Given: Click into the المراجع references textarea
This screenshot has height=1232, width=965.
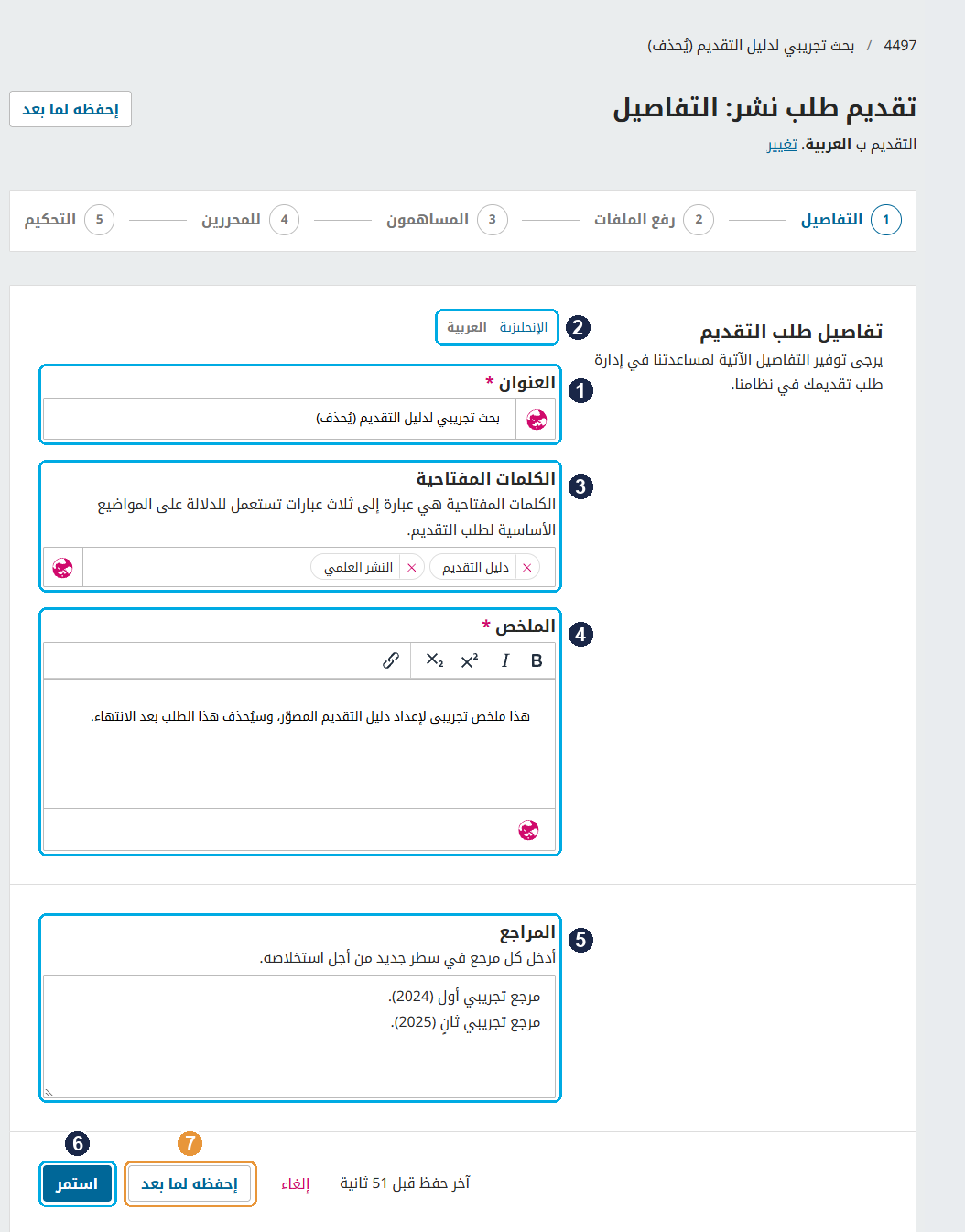Looking at the screenshot, I should point(299,1037).
